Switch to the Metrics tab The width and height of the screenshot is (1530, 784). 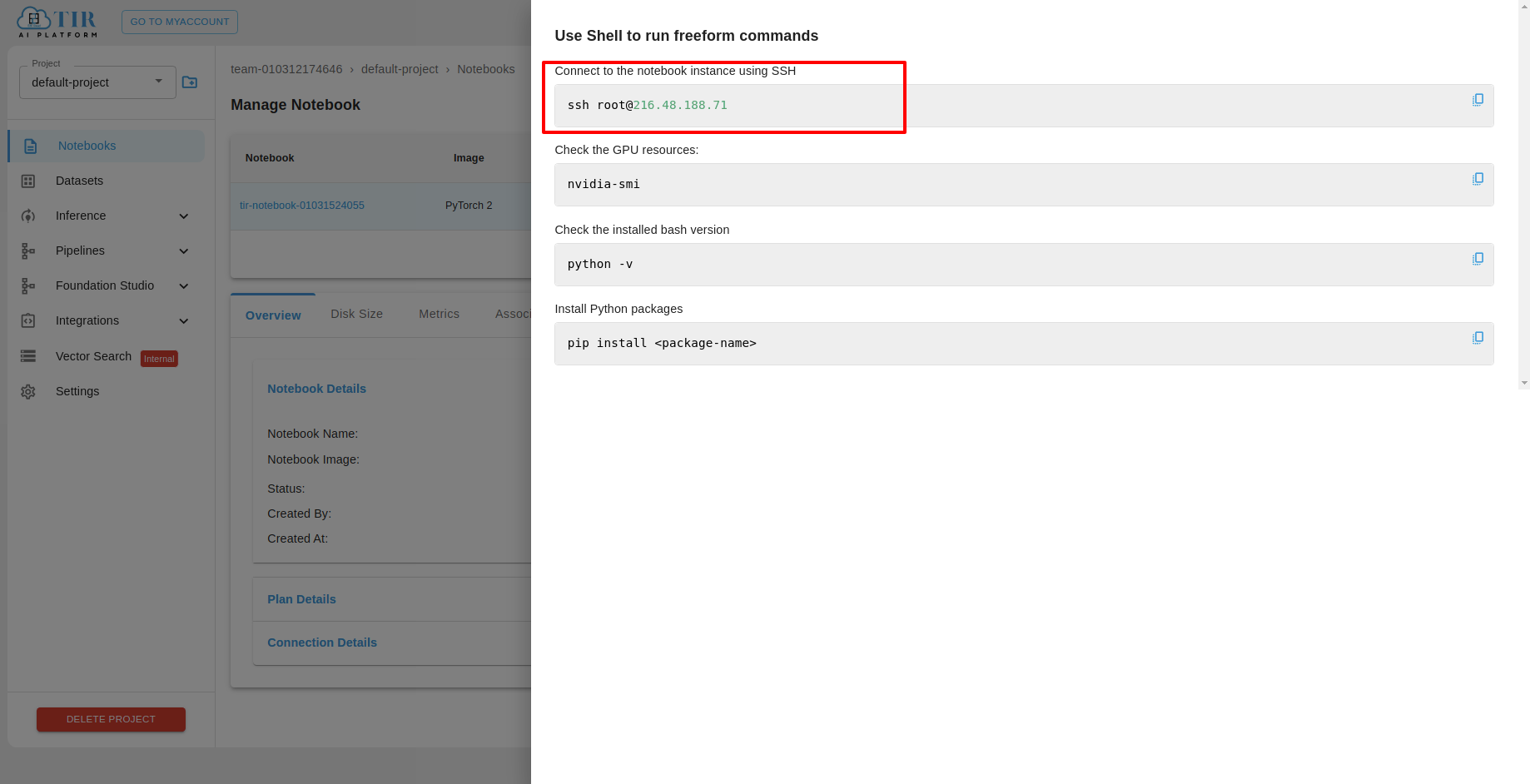440,314
